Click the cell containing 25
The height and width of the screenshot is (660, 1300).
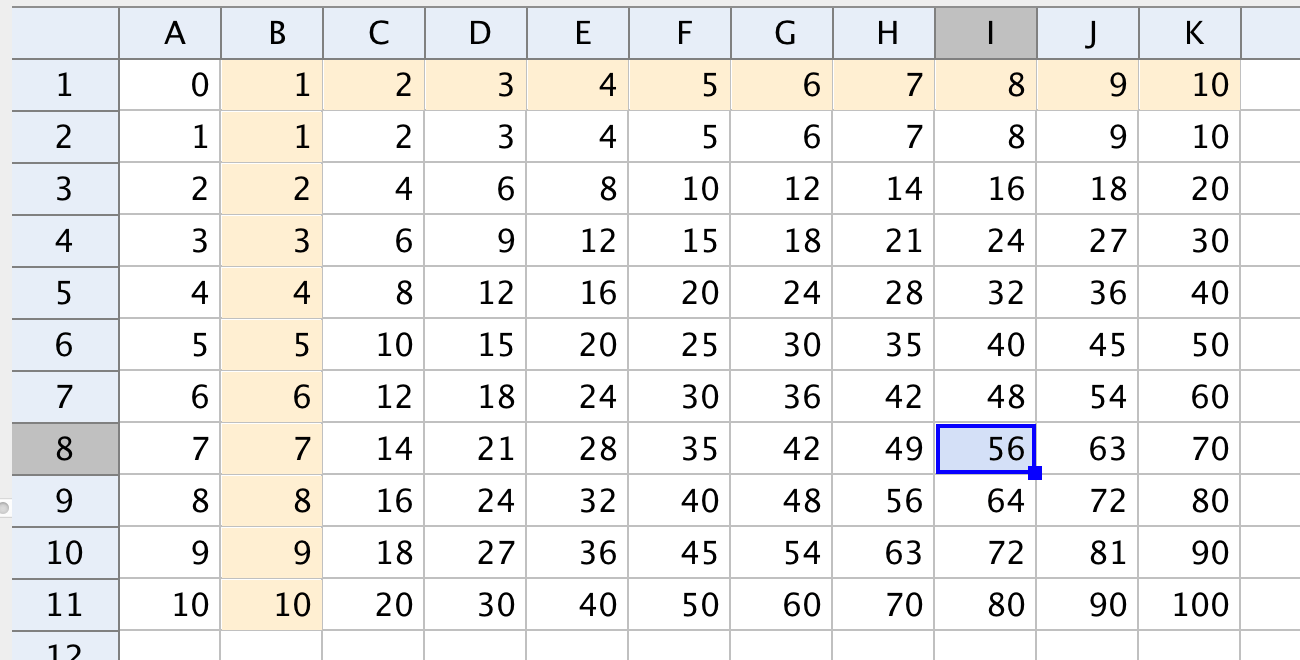click(x=680, y=345)
